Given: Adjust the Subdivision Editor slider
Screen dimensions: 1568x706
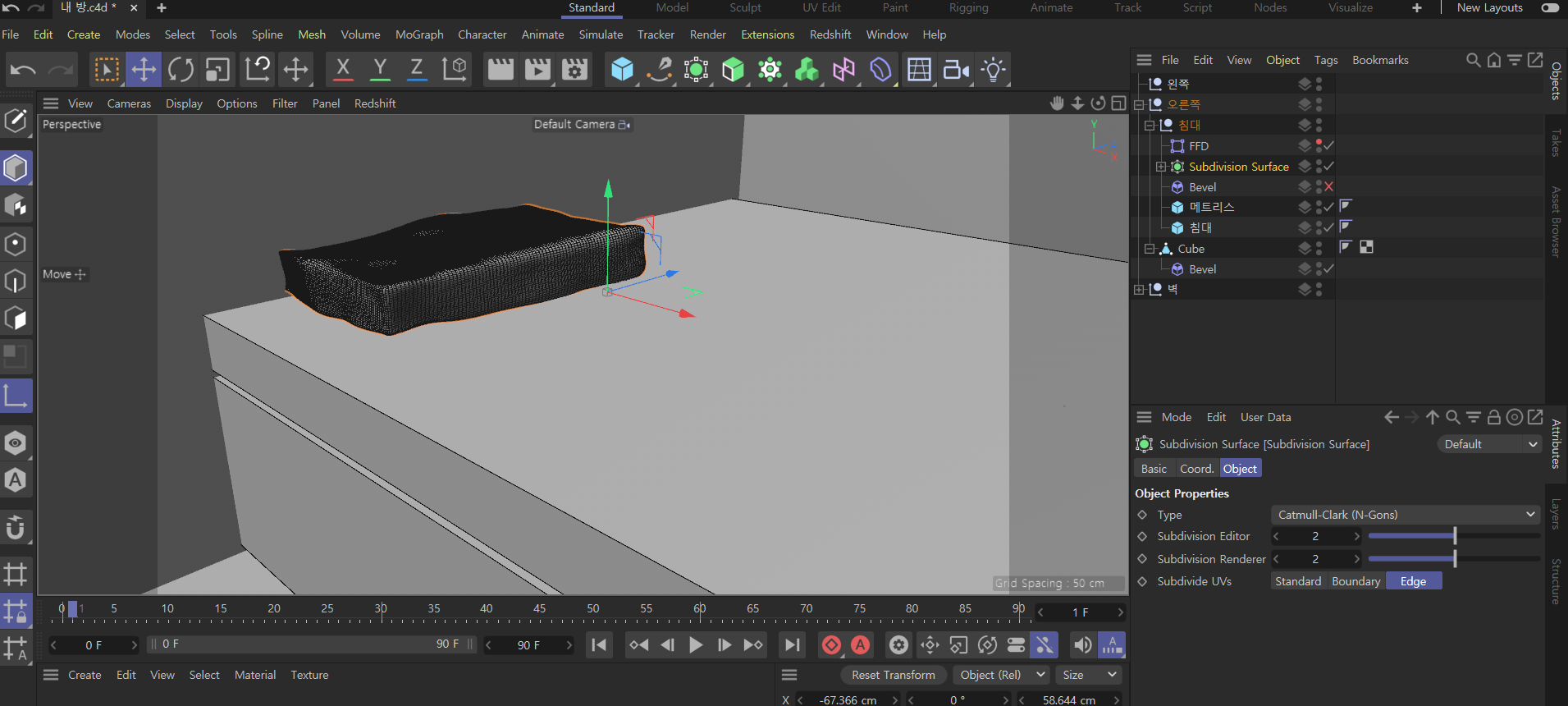Looking at the screenshot, I should point(1454,536).
